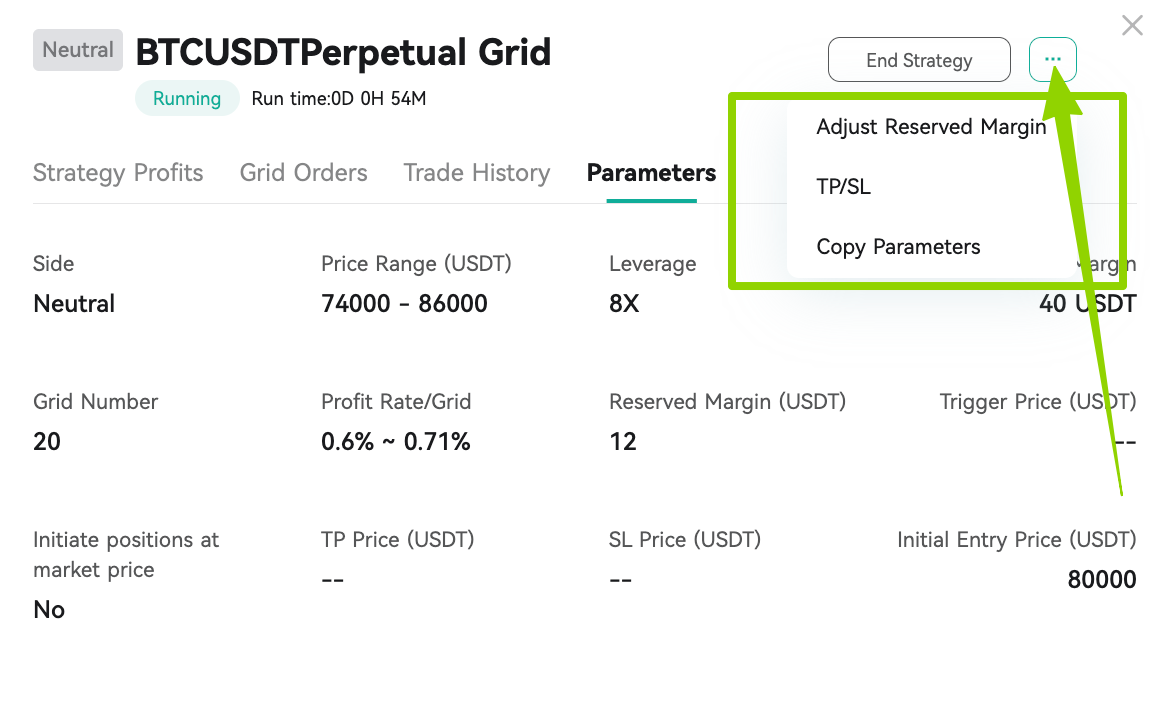Select Adjust Reserved Margin menu option
Viewport: 1170px width, 722px height.
[931, 127]
